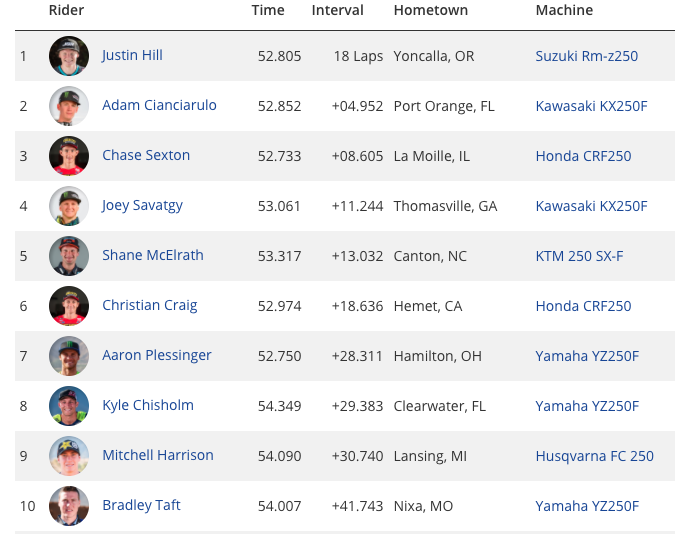
Task: Open Yamaha YZ250F link for Aaron Plessinger
Action: [x=587, y=356]
